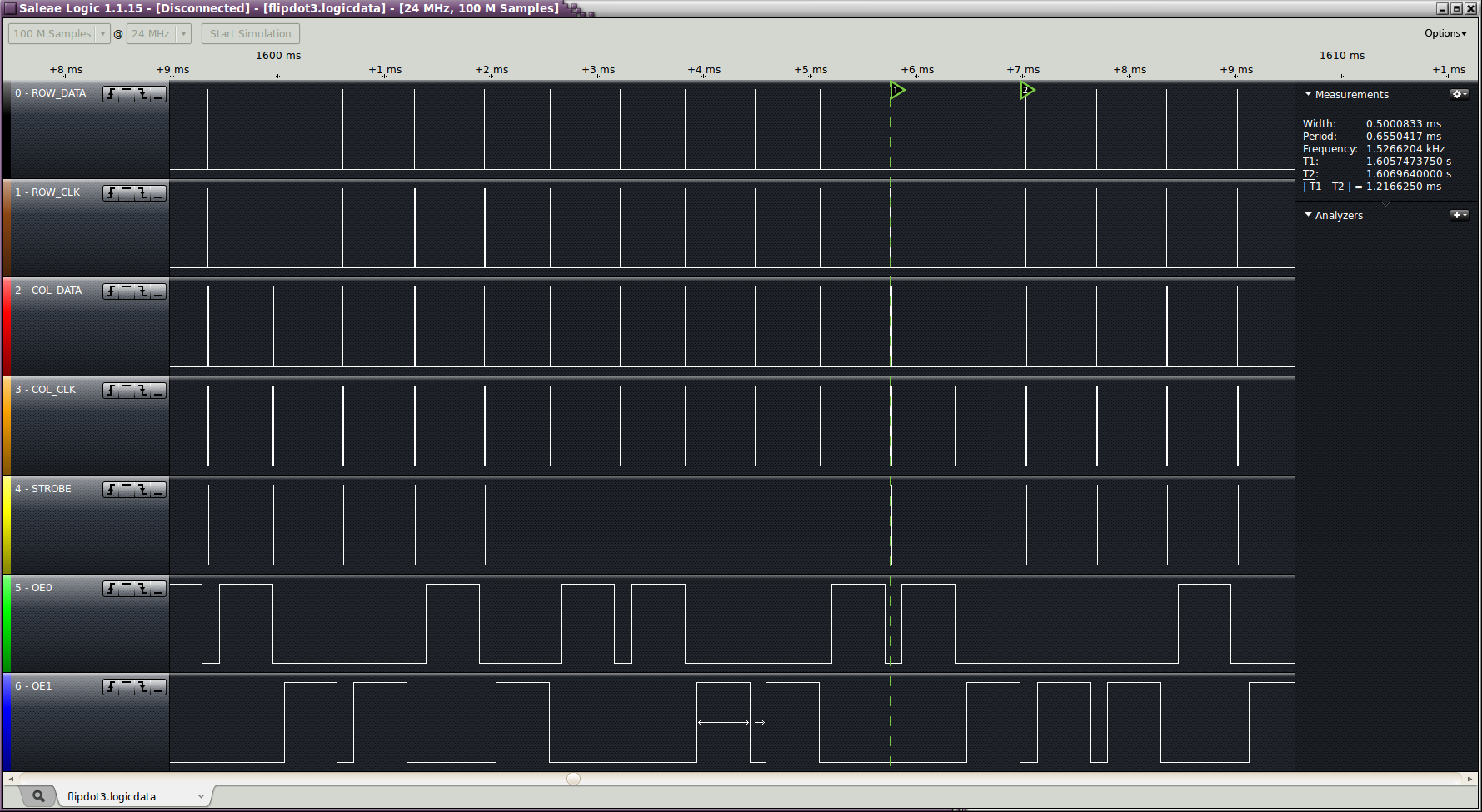Open the Options menu
Screen dimensions: 1482x812
click(x=1445, y=33)
